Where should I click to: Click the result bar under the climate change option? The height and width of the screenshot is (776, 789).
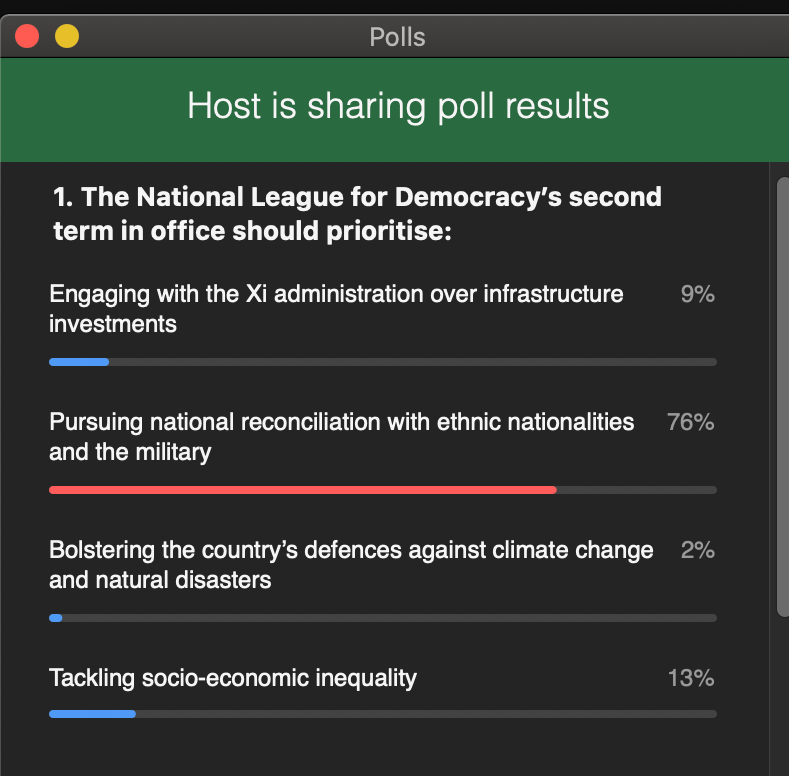pos(383,618)
